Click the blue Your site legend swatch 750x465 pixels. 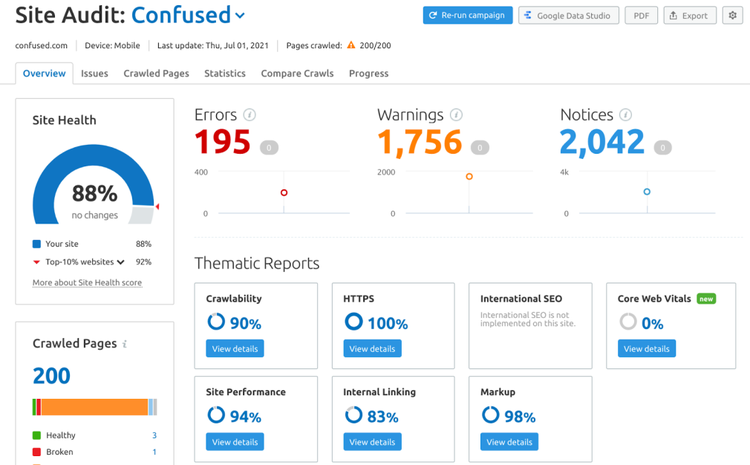tap(36, 244)
